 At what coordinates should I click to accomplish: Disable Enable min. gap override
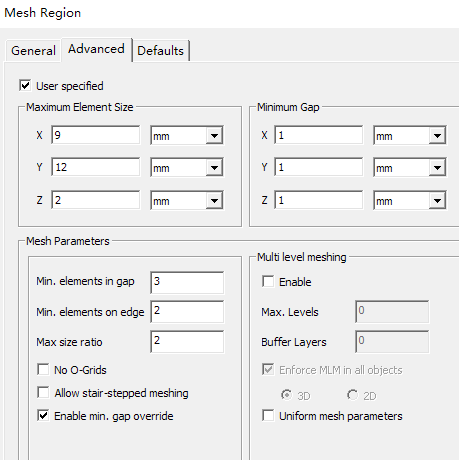click(43, 415)
